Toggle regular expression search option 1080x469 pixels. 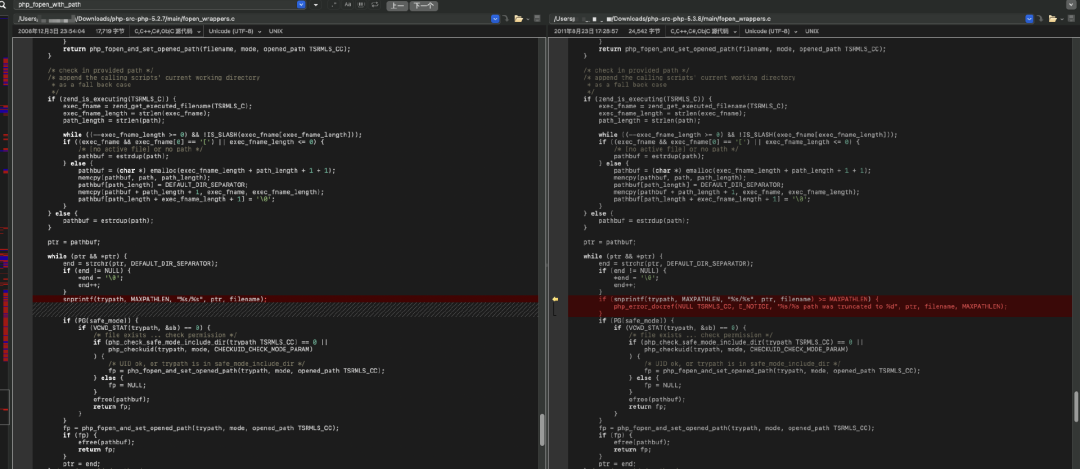pos(334,5)
